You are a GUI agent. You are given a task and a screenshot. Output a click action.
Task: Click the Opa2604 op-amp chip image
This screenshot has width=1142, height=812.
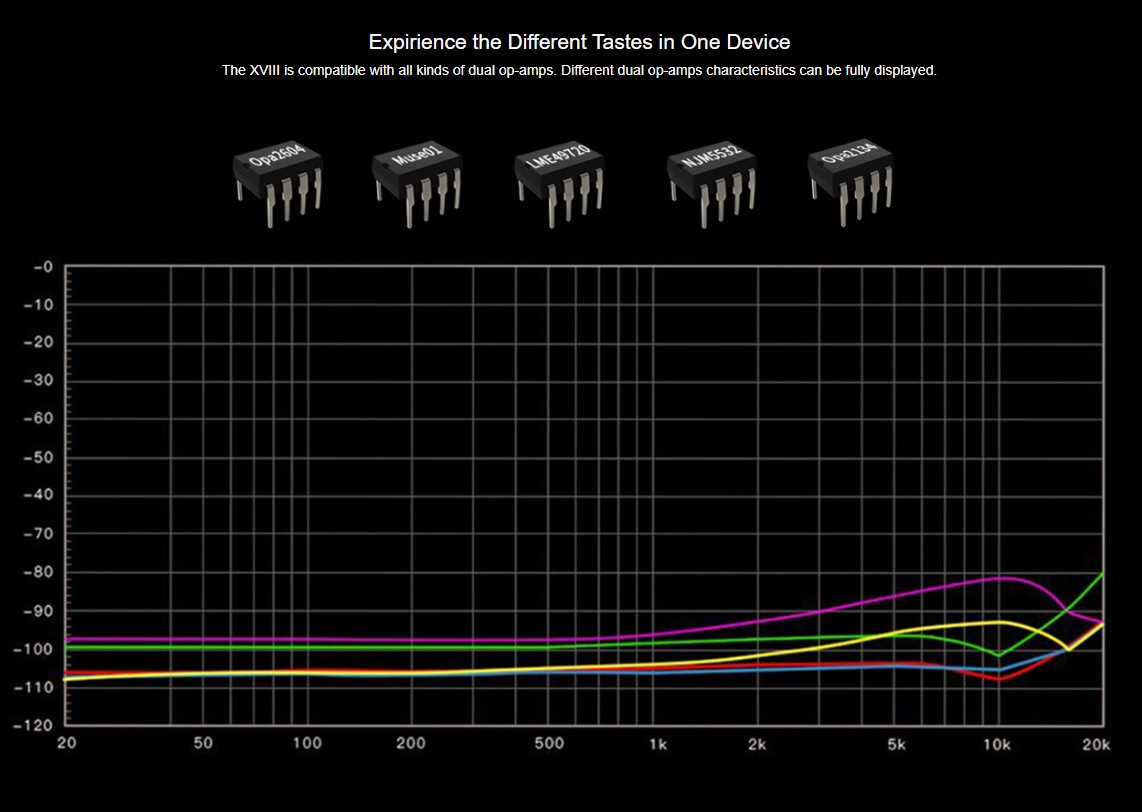pyautogui.click(x=279, y=182)
